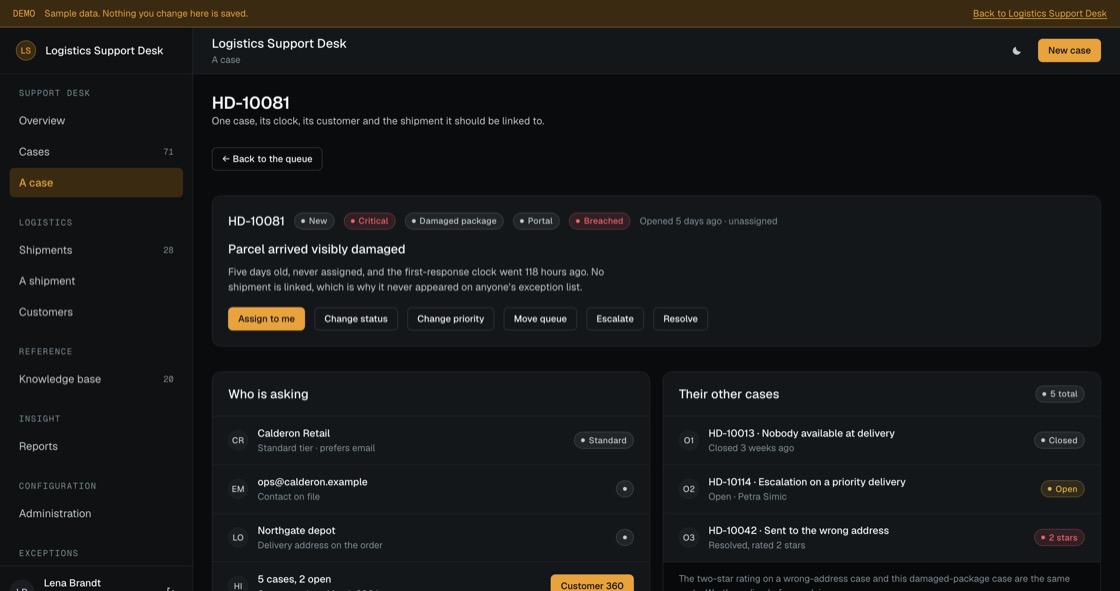Open Administration settings
1120x591 pixels.
point(96,513)
